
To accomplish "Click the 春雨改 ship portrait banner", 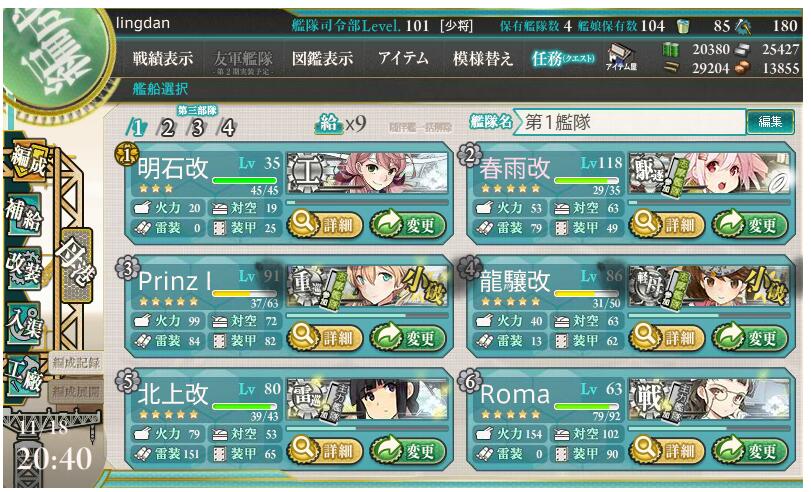I will coord(709,173).
